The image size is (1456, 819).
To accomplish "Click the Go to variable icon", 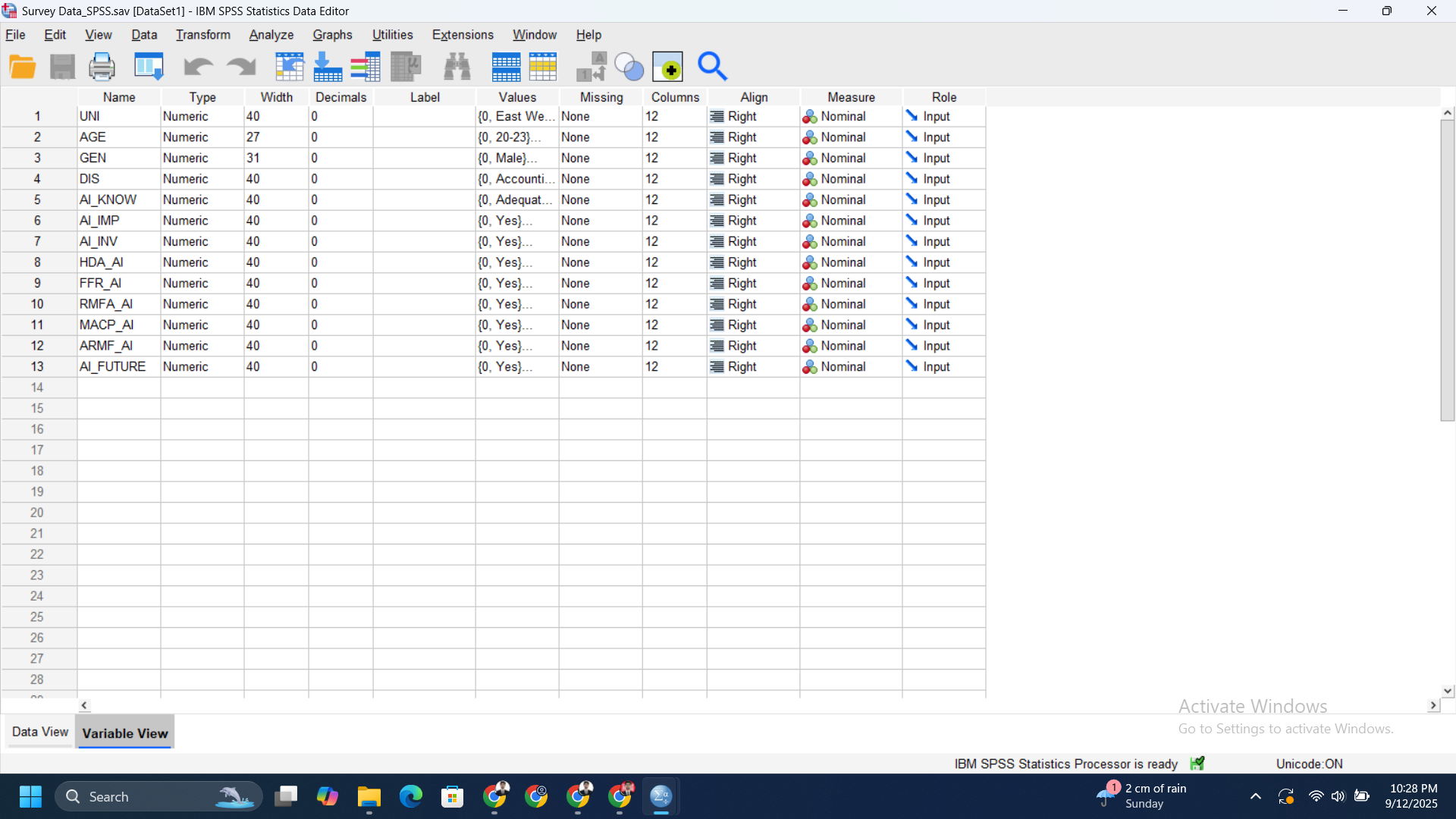I will click(328, 67).
